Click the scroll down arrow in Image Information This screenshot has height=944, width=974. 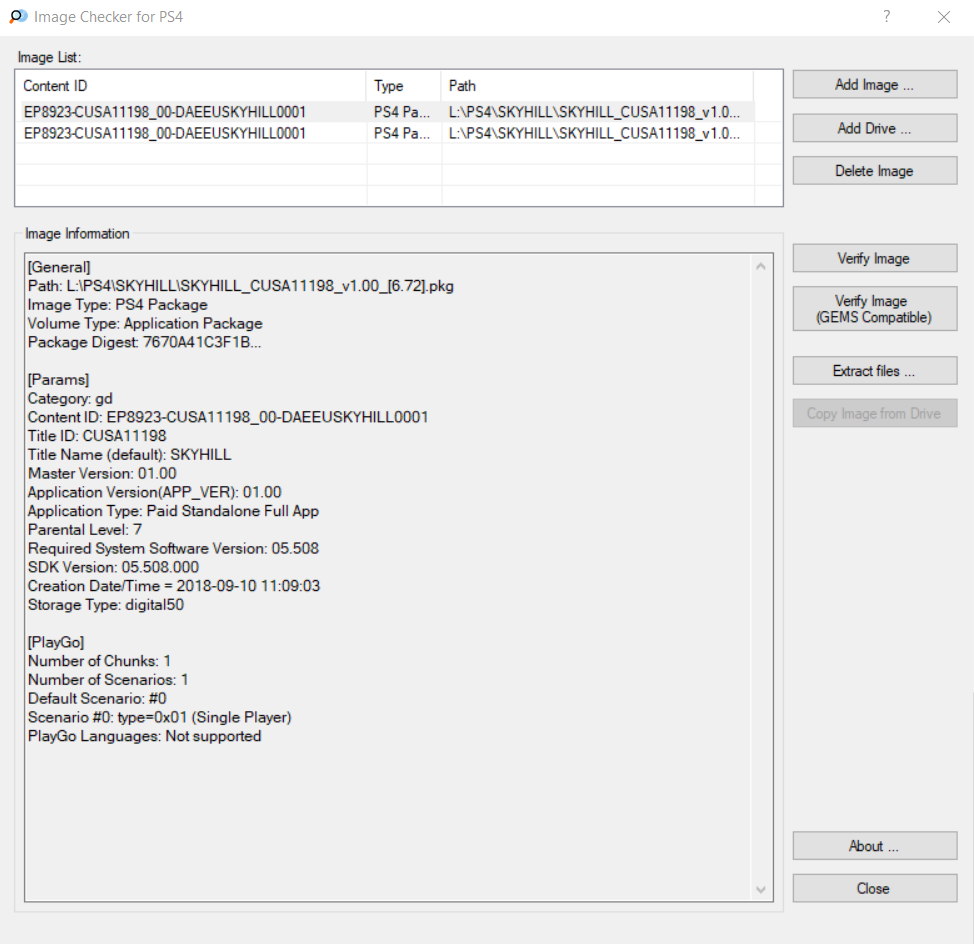761,890
